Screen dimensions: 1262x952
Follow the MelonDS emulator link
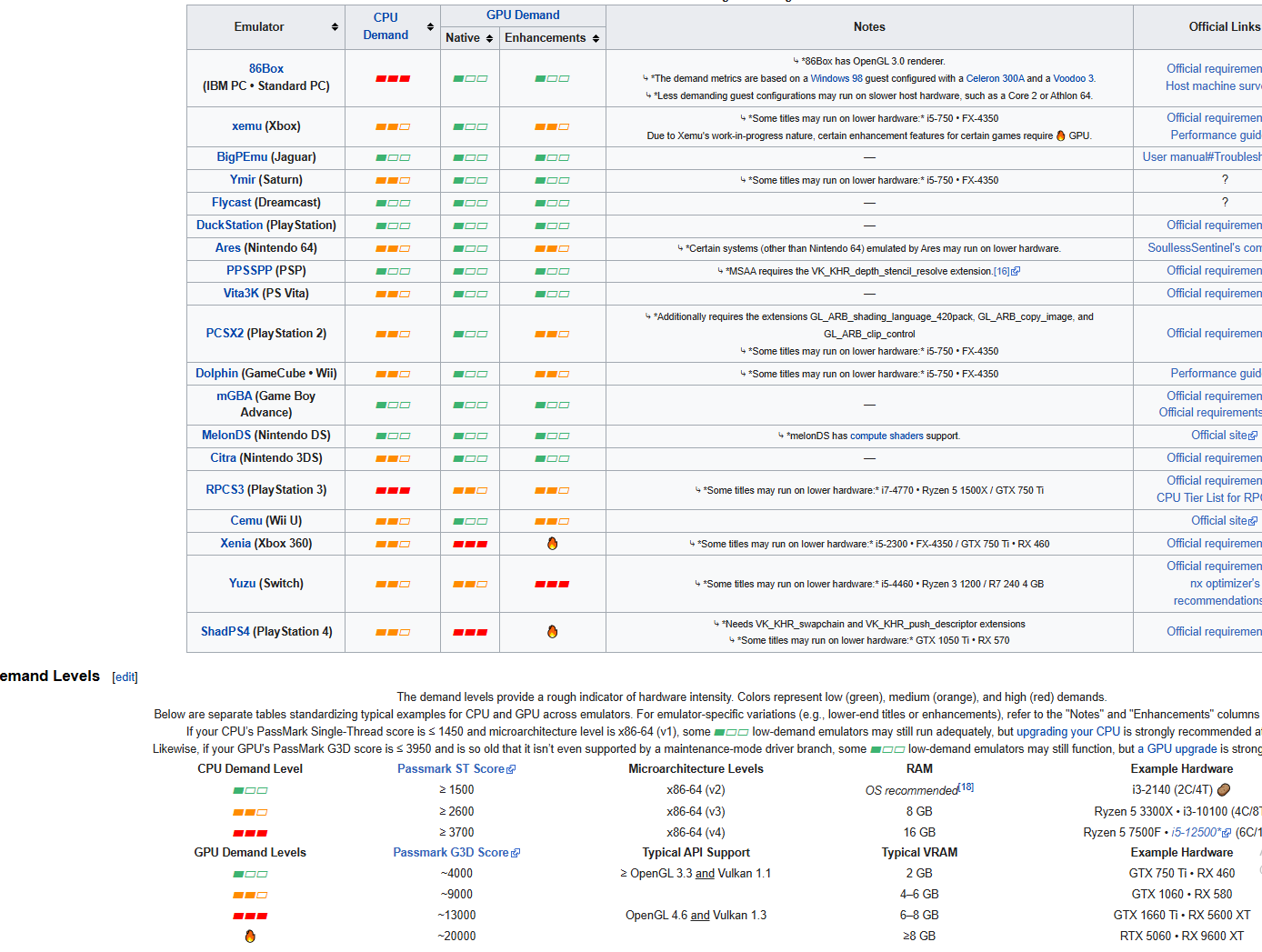coord(226,436)
